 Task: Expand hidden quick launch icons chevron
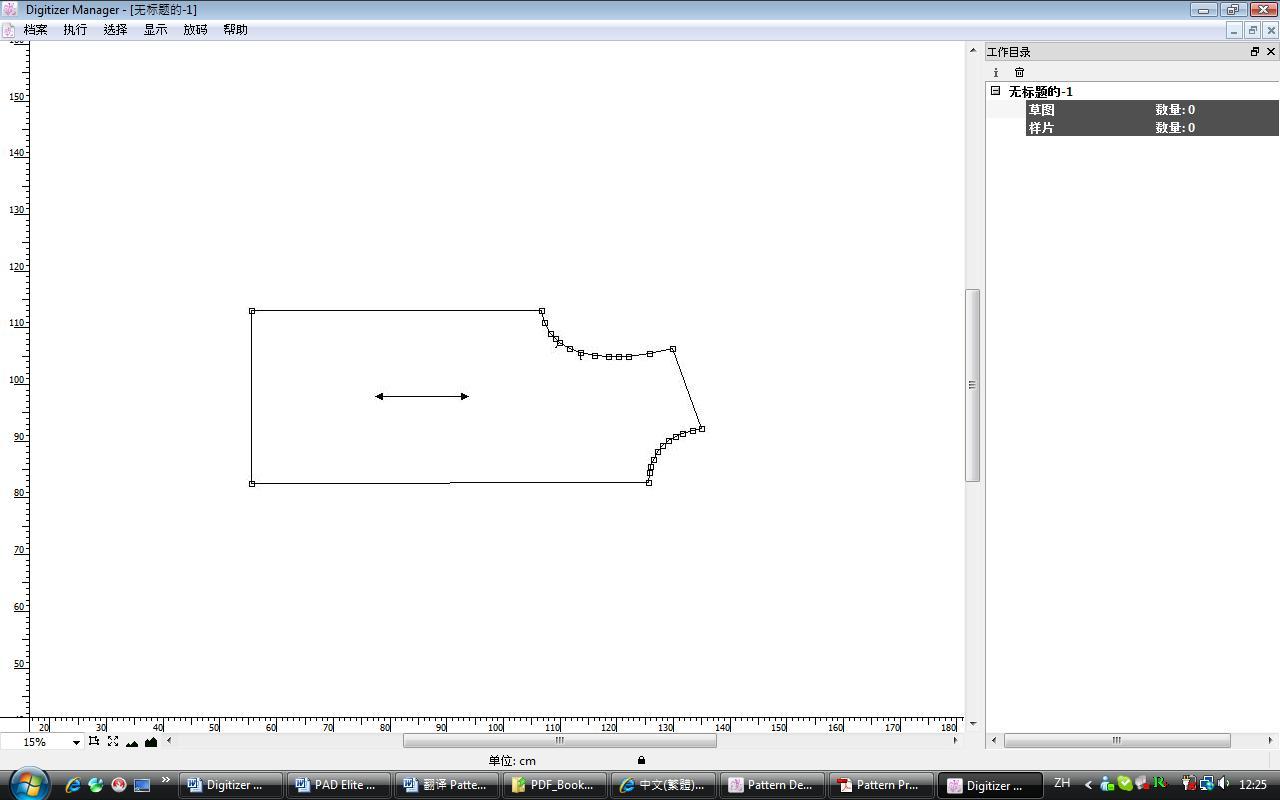pyautogui.click(x=165, y=781)
